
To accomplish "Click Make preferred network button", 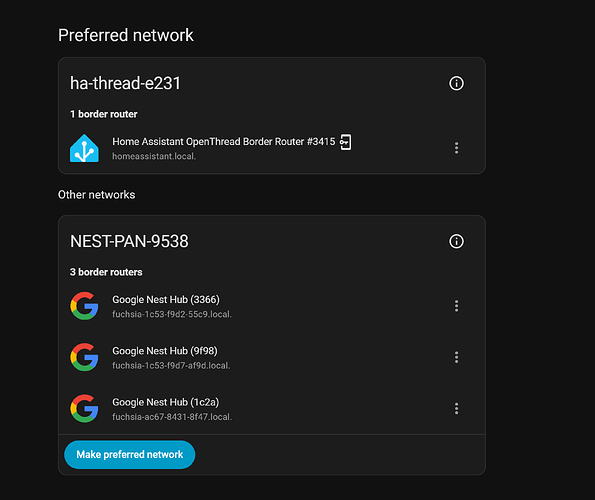I will coord(130,454).
